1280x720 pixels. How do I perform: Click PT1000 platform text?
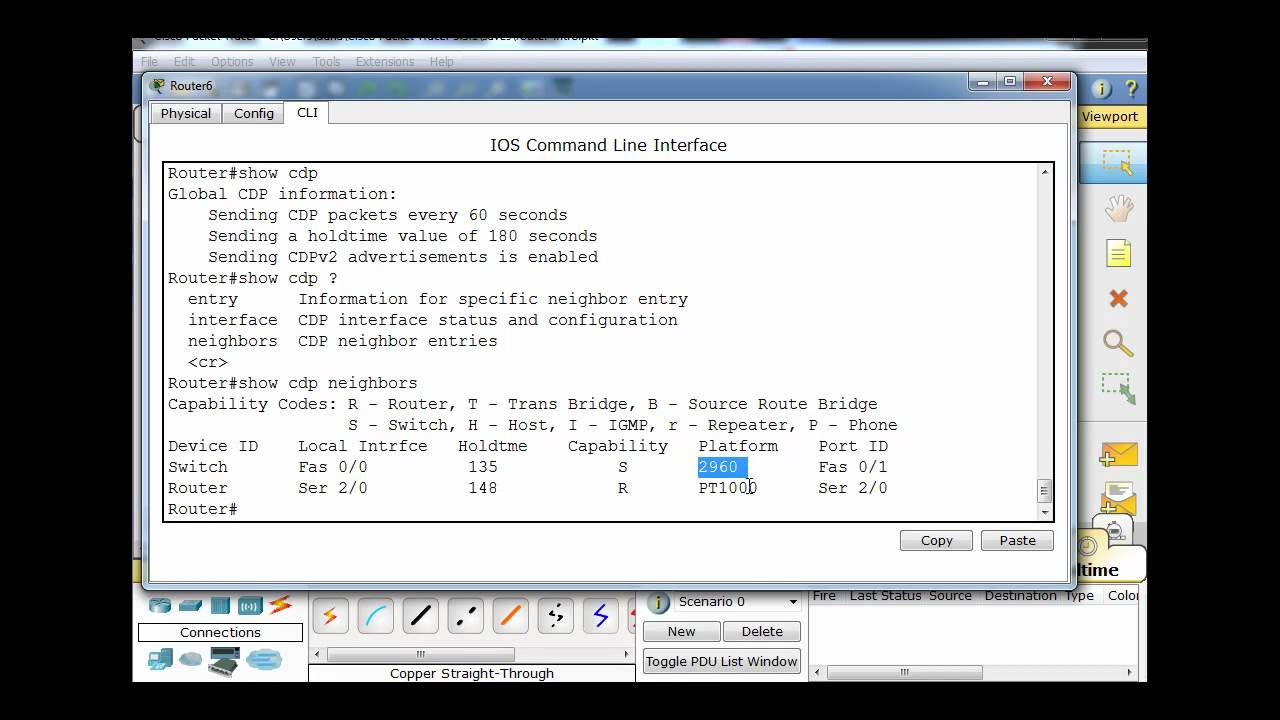pyautogui.click(x=728, y=488)
